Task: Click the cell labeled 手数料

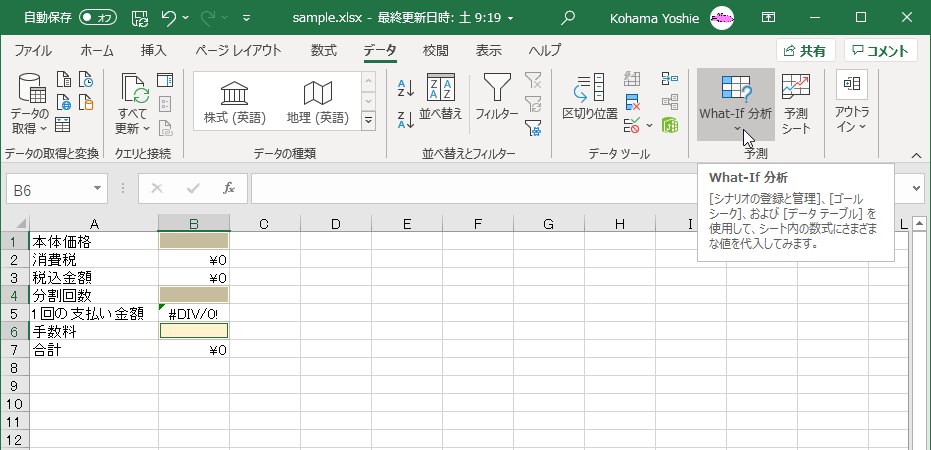Action: tap(93, 332)
